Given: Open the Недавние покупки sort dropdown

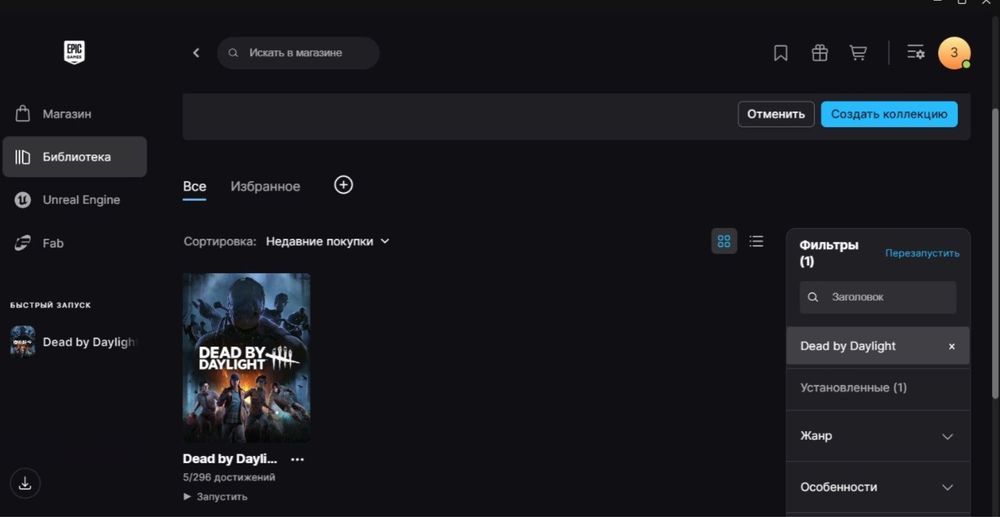Looking at the screenshot, I should pos(327,242).
